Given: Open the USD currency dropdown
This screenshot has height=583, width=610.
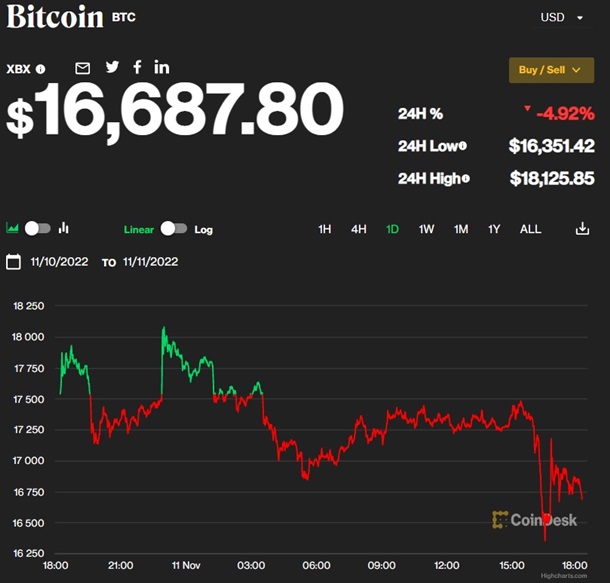Looking at the screenshot, I should pyautogui.click(x=567, y=17).
